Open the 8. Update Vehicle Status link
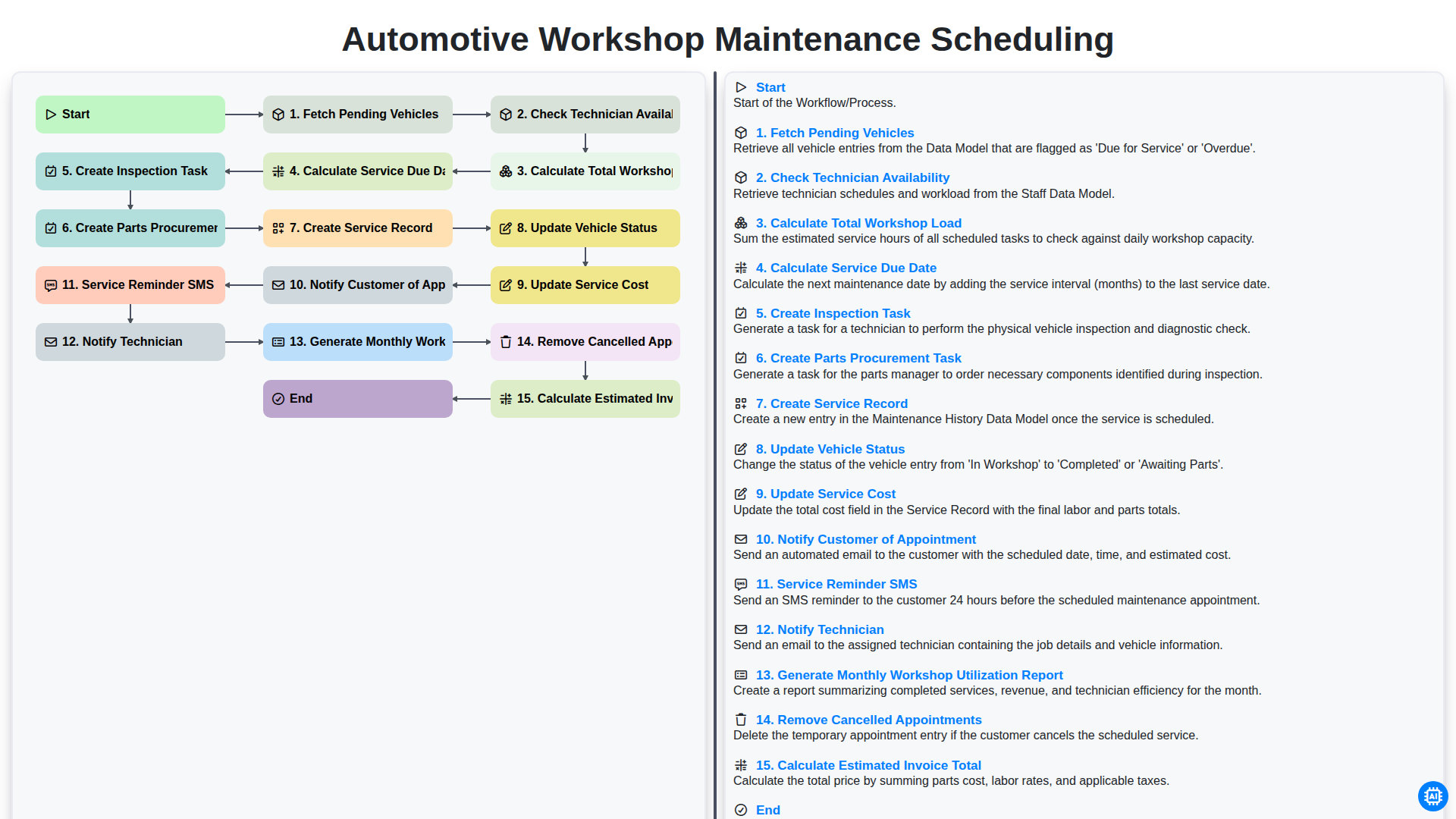1456x819 pixels. coord(830,449)
